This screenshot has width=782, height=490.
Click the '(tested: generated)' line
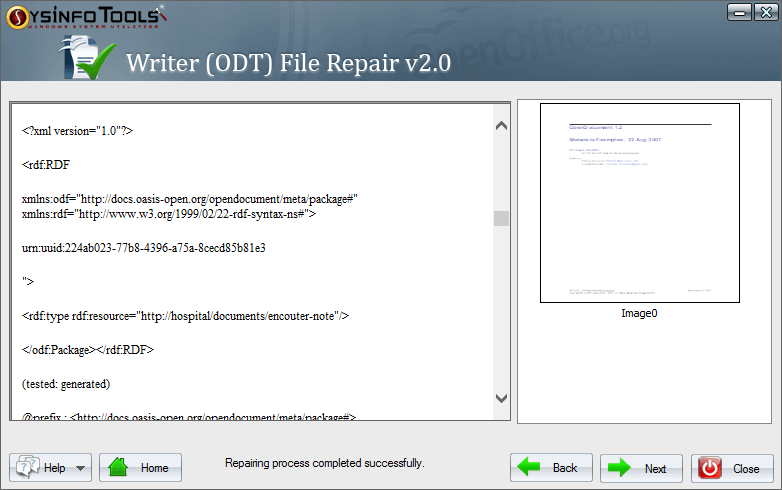click(x=66, y=384)
